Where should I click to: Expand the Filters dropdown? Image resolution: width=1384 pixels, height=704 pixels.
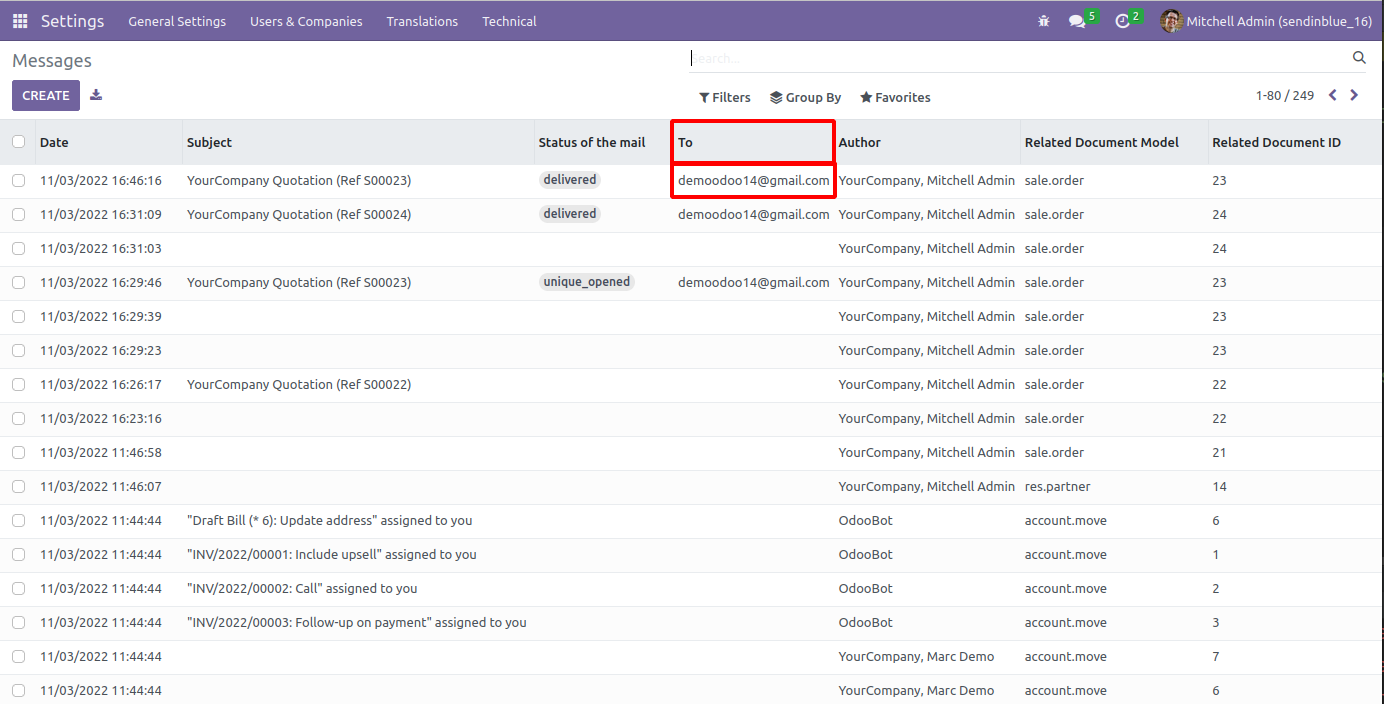pos(725,98)
